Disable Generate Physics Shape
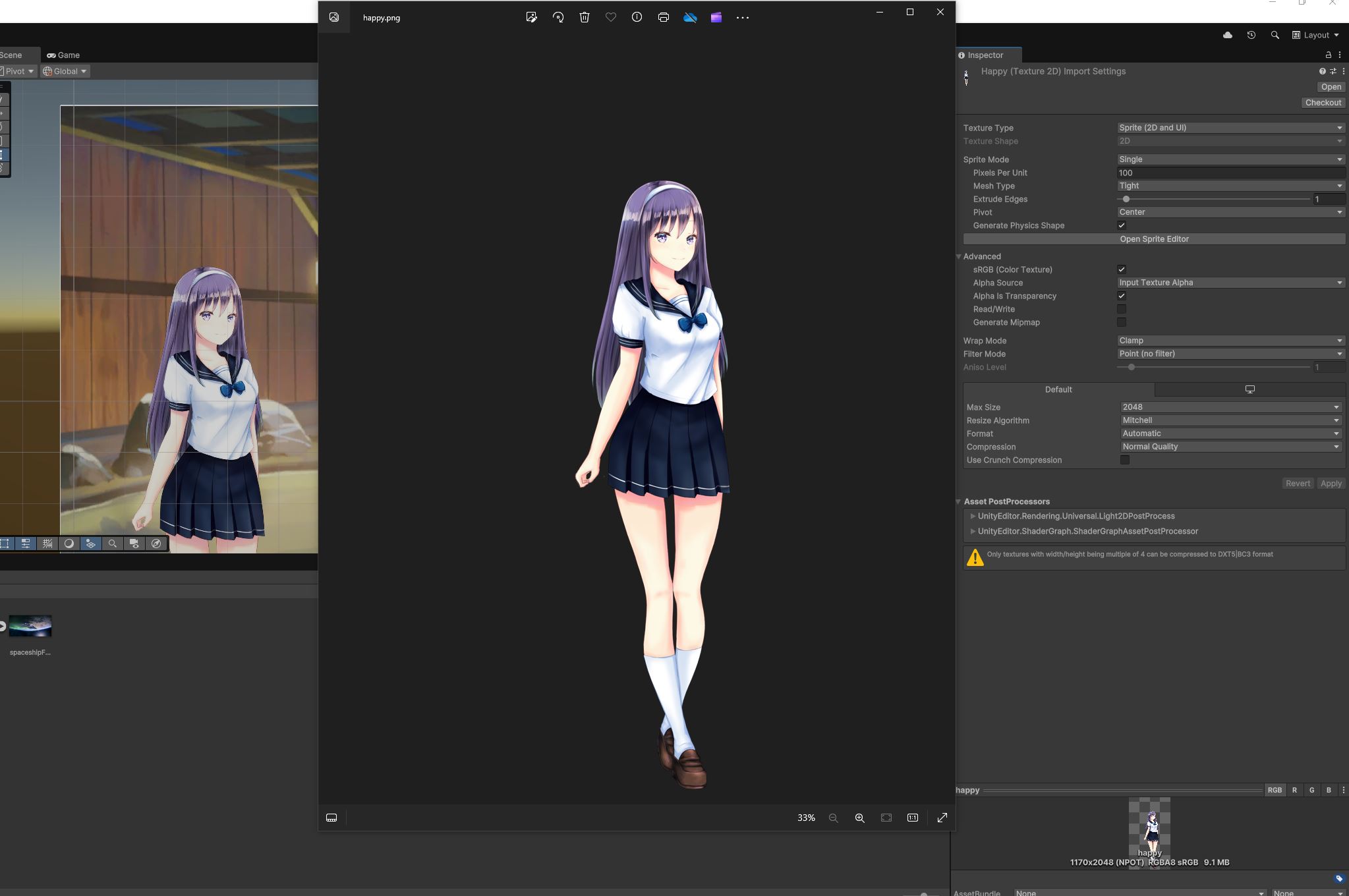This screenshot has width=1349, height=896. tap(1122, 225)
